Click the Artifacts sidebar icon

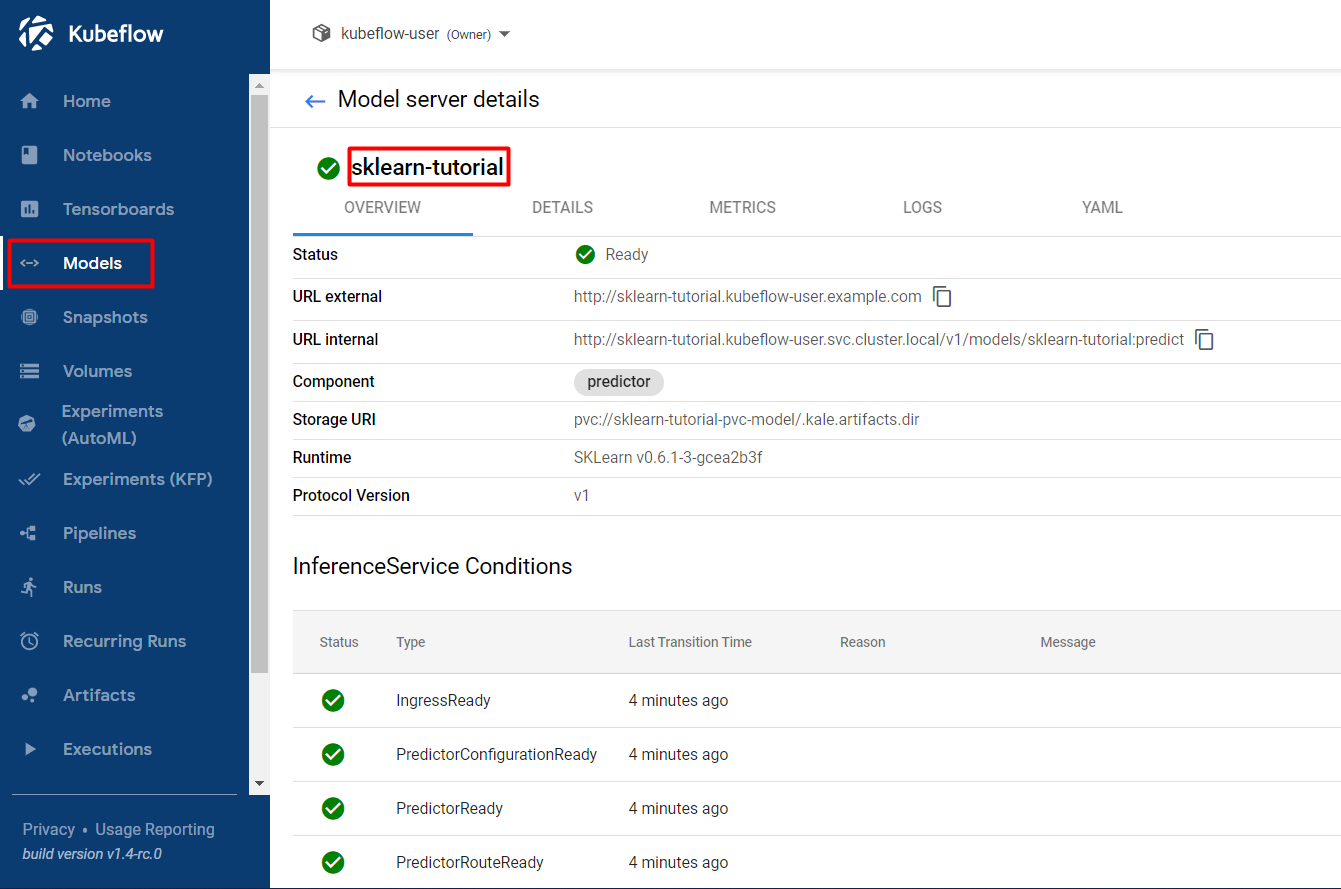pos(30,695)
